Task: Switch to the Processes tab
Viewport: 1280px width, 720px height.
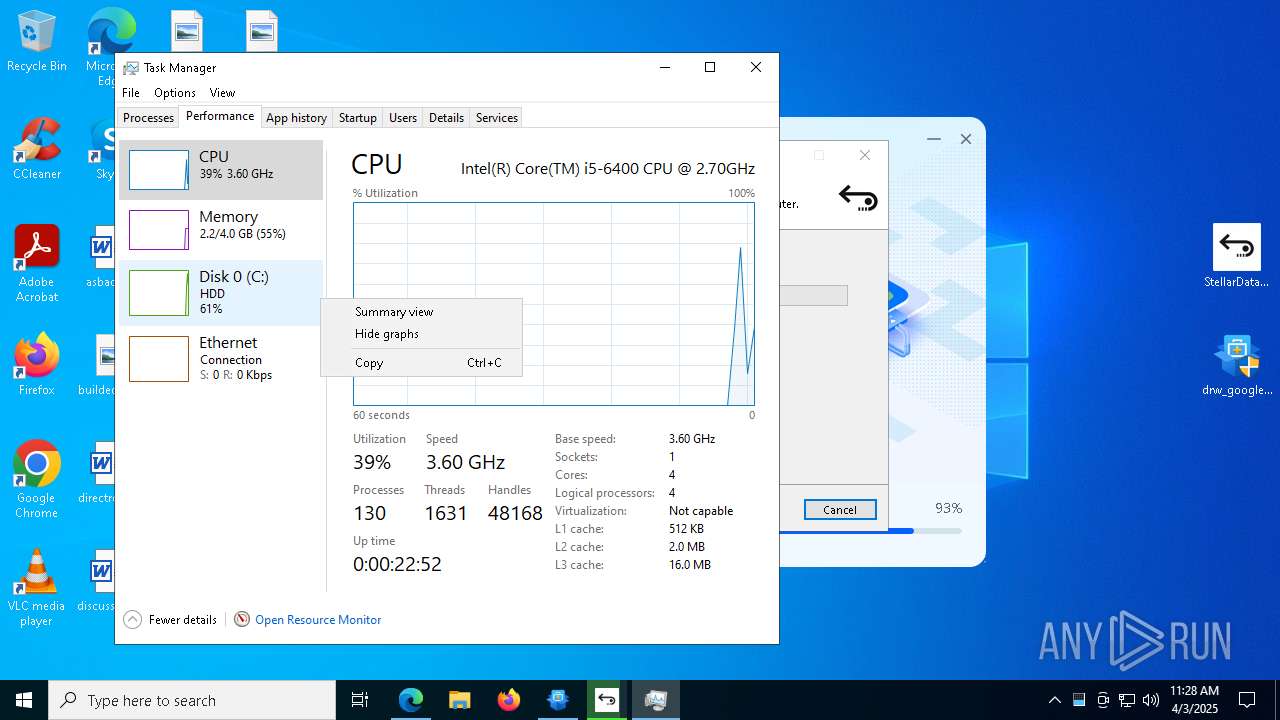Action: click(148, 118)
